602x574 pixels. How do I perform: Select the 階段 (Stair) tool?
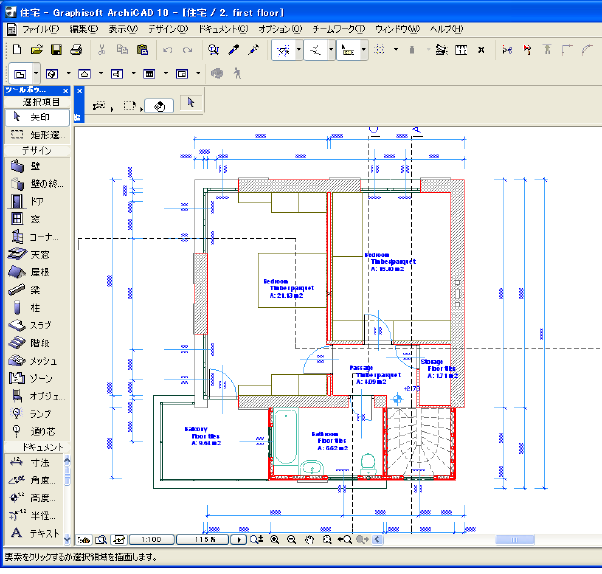[x=35, y=342]
